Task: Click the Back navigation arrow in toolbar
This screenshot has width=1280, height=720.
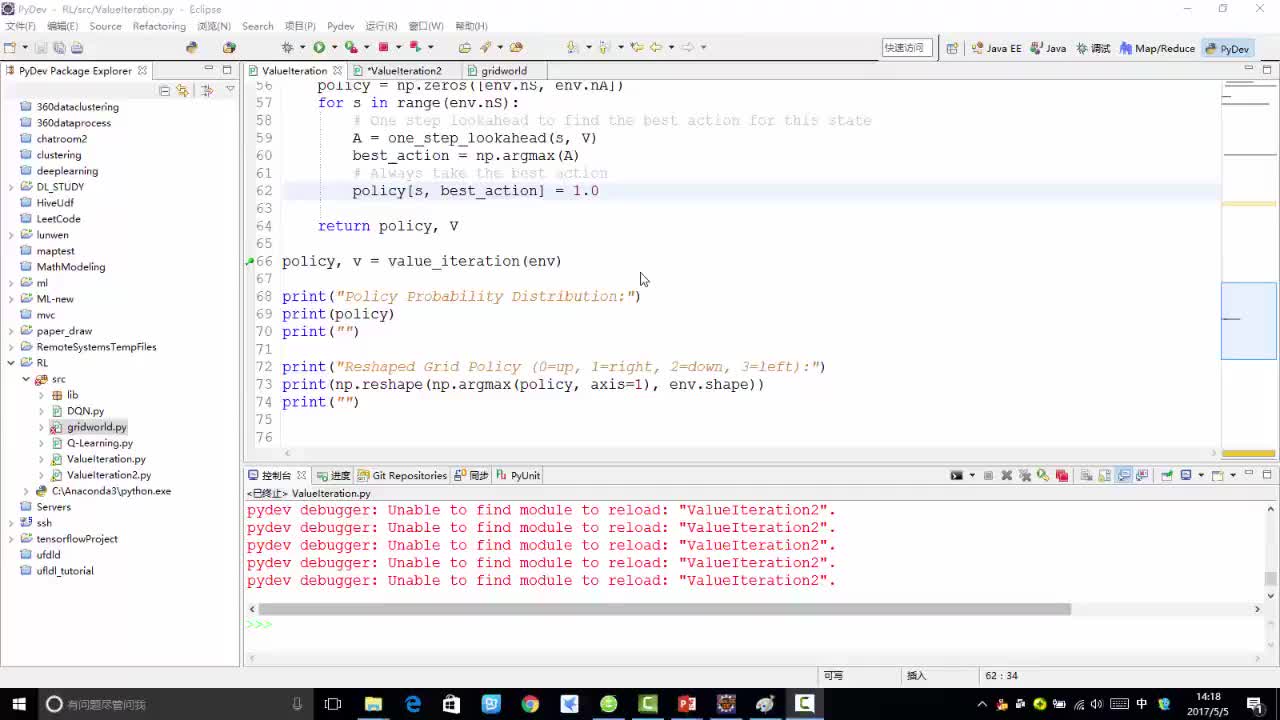Action: point(656,47)
